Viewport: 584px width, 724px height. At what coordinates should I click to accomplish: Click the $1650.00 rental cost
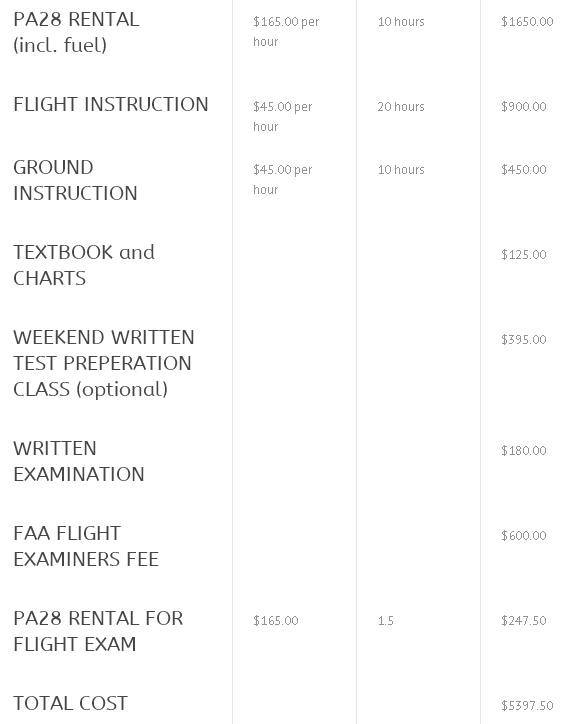[x=527, y=22]
